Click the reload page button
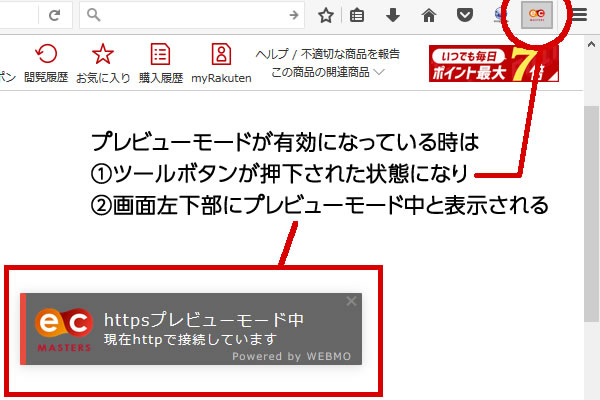 pyautogui.click(x=54, y=15)
